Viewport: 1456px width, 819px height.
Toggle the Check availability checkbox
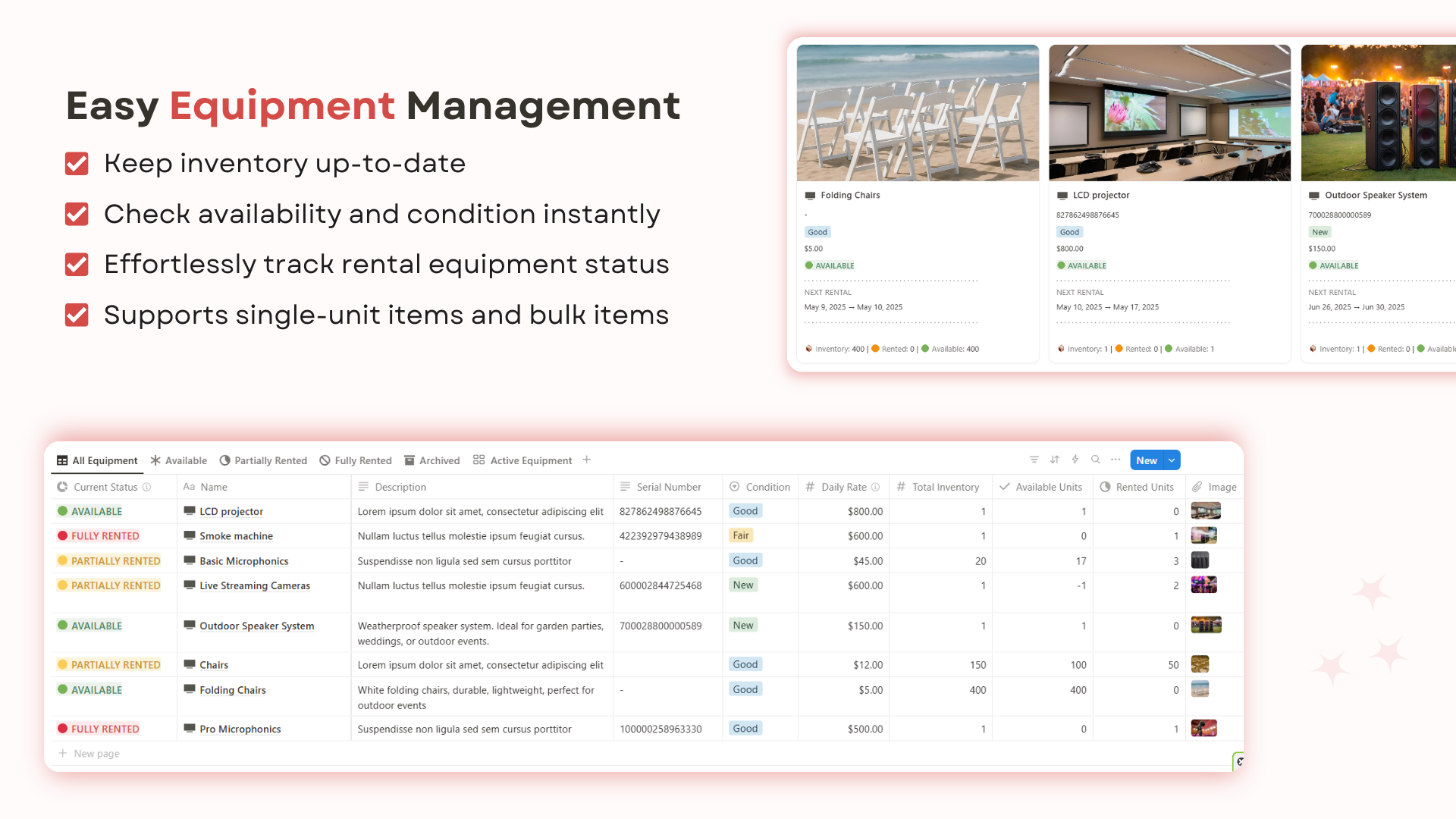pos(77,214)
